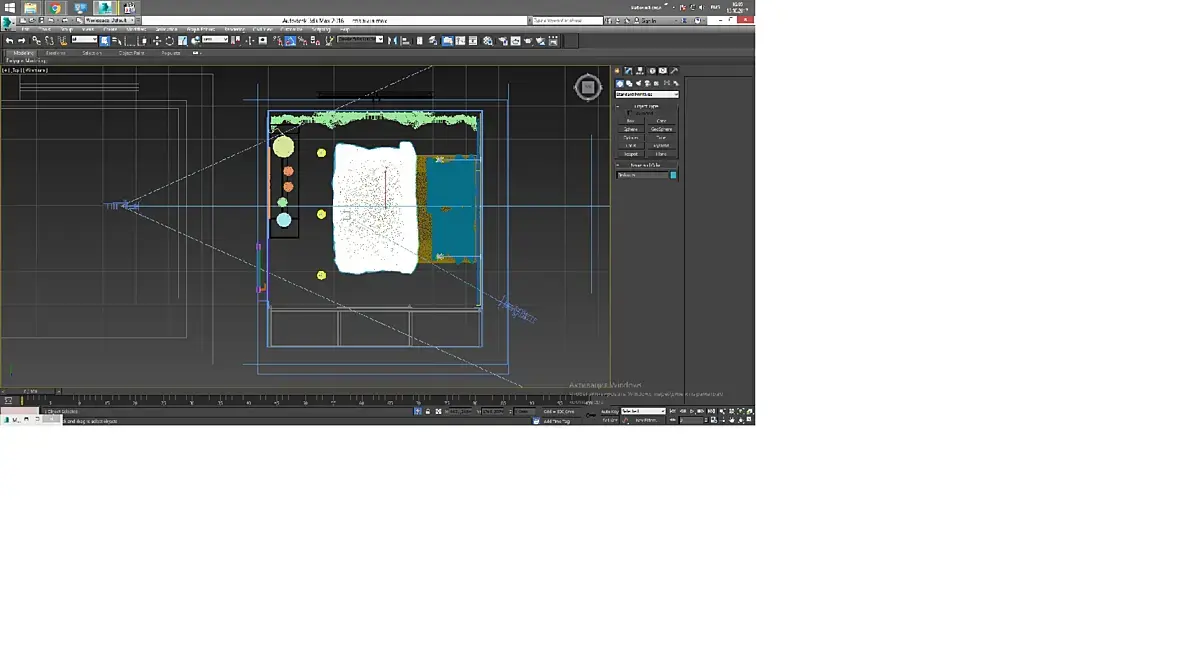Click the ViewCube in viewport
1180x664 pixels.
[588, 87]
